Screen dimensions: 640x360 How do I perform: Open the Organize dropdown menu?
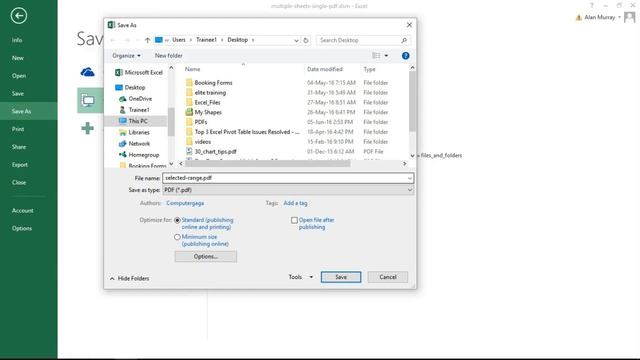point(126,56)
